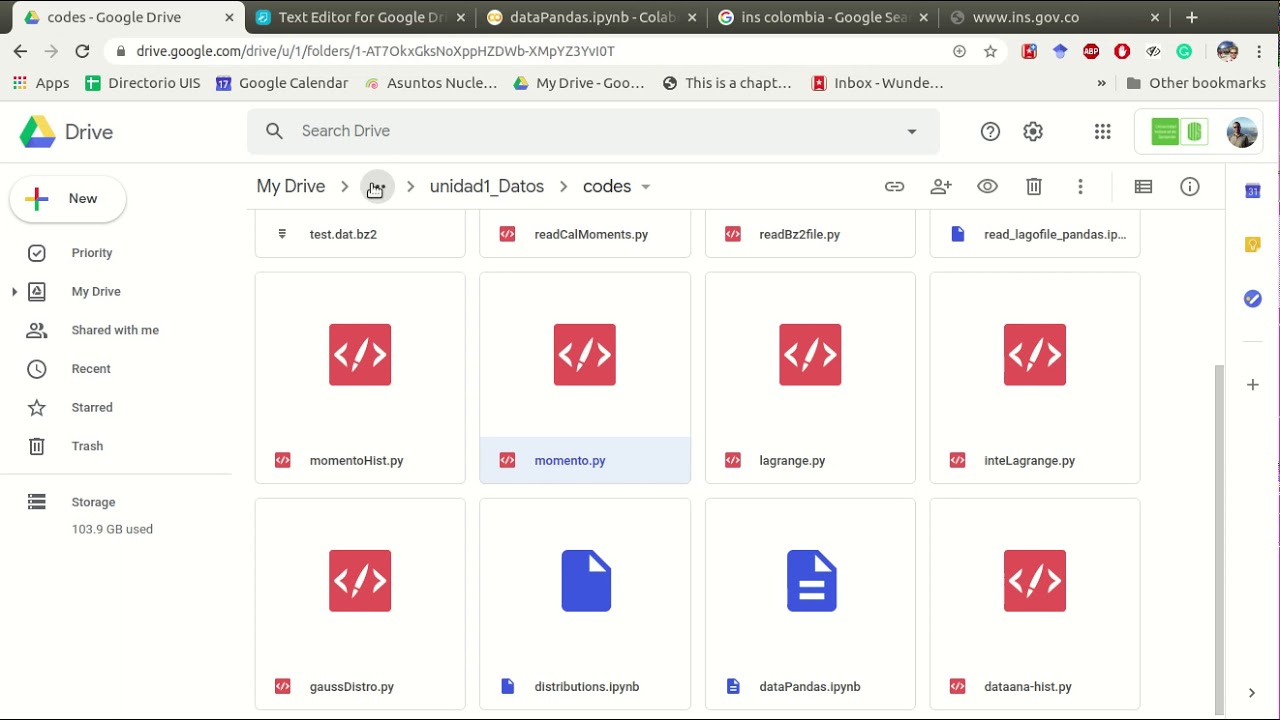1280x720 pixels.
Task: Select the lagrange.py file
Action: click(810, 378)
